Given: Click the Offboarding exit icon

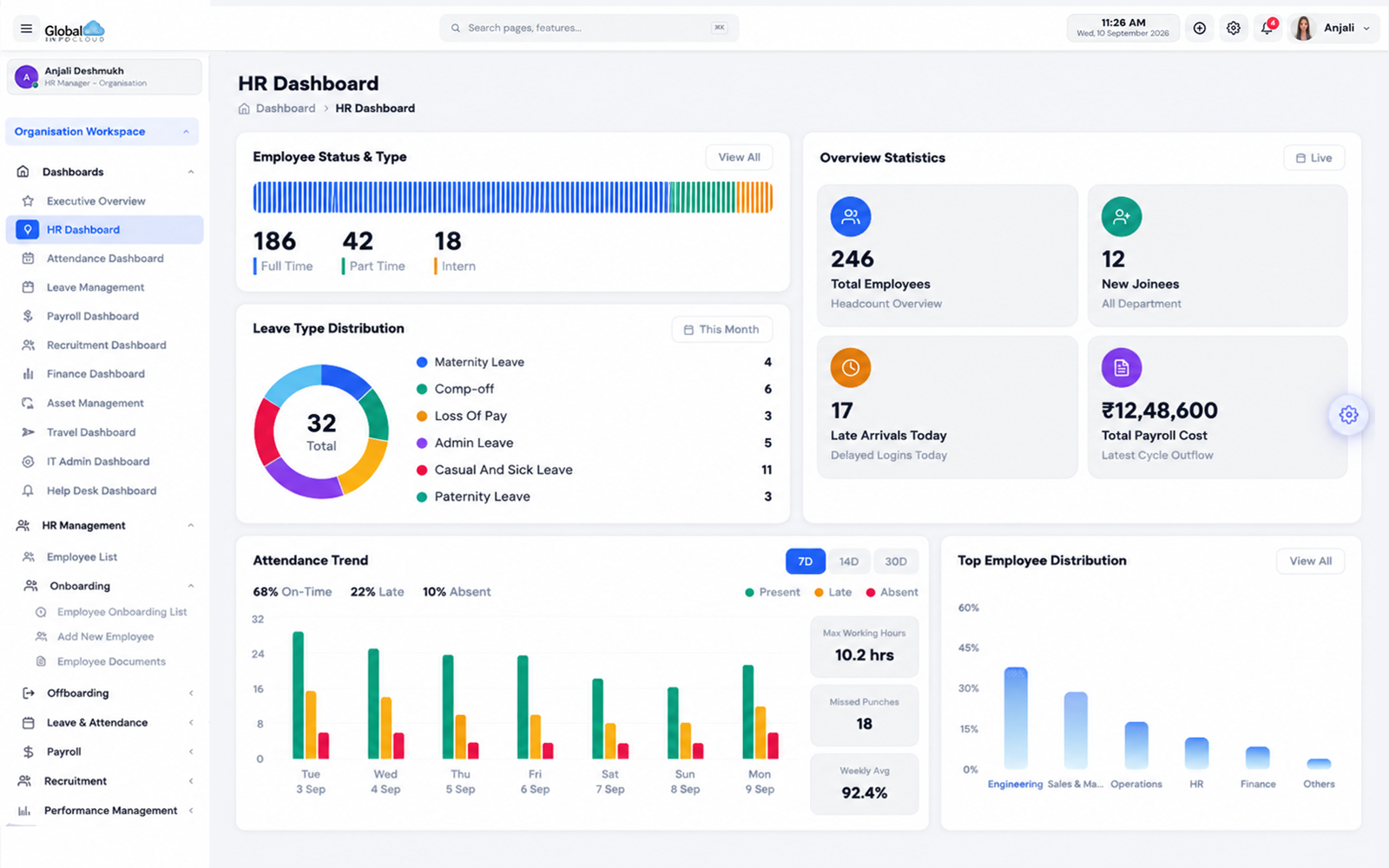Looking at the screenshot, I should click(x=28, y=694).
